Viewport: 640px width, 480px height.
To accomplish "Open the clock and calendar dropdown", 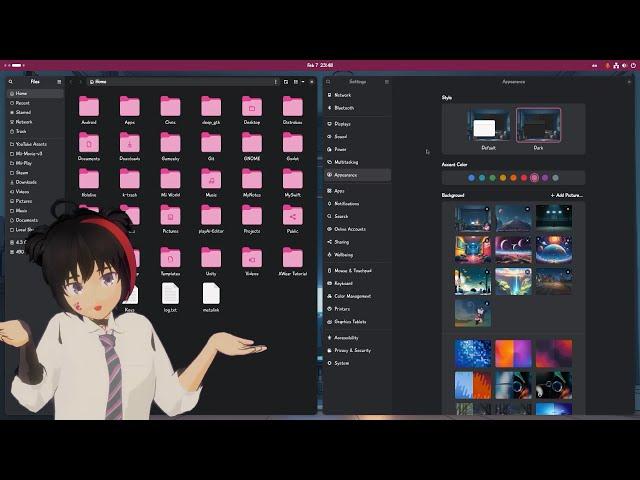I will (319, 64).
